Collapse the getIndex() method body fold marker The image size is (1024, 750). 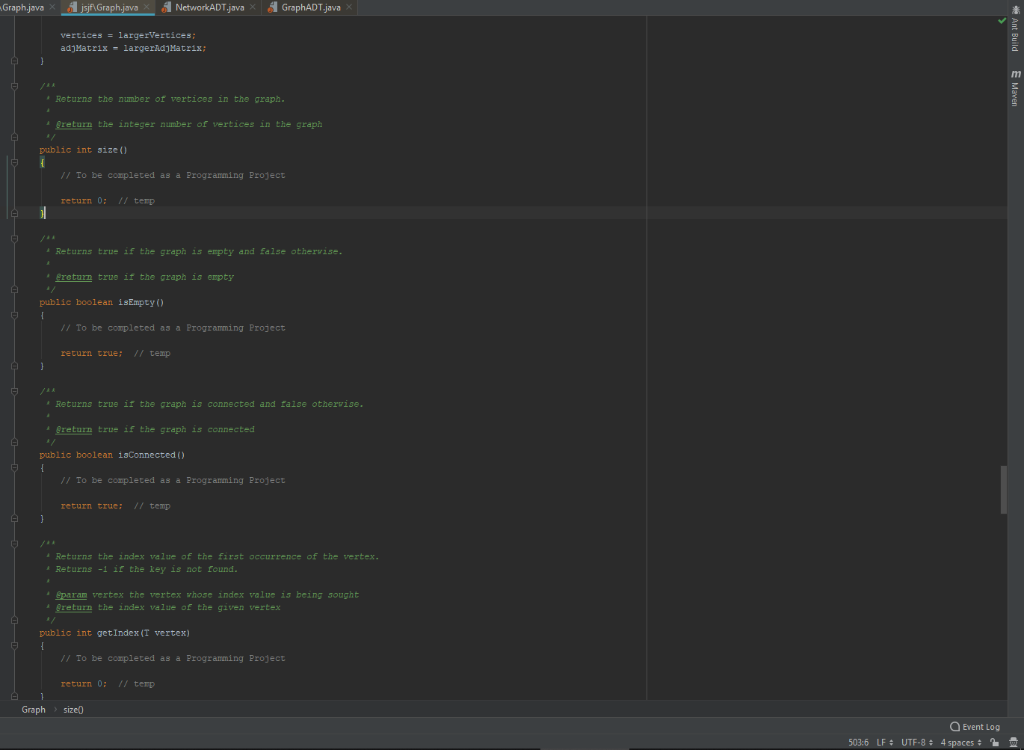14,645
